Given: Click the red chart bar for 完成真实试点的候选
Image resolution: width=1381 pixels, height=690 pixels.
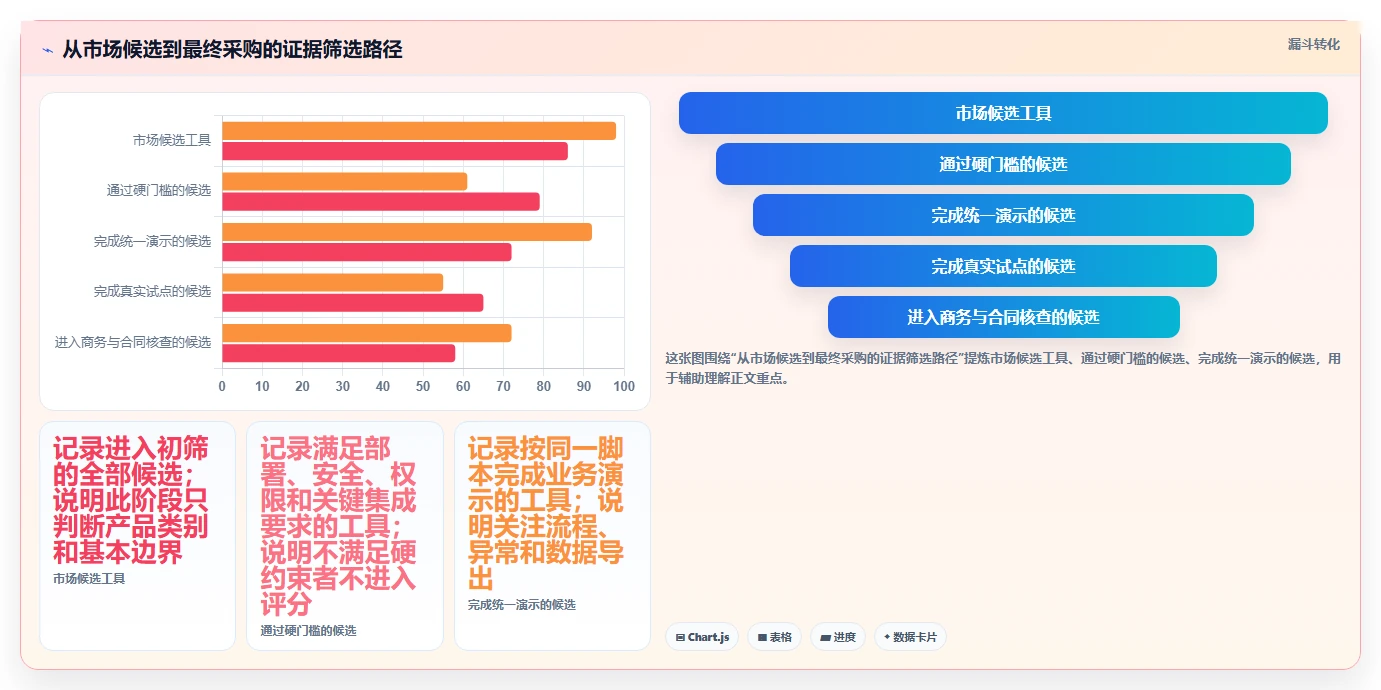Looking at the screenshot, I should click(x=353, y=302).
